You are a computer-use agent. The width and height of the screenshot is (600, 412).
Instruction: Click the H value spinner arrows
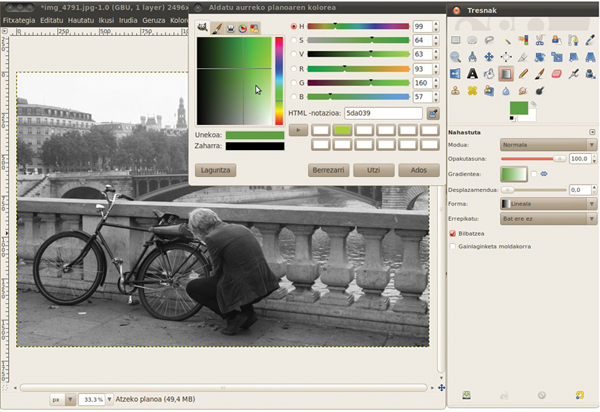coord(436,26)
